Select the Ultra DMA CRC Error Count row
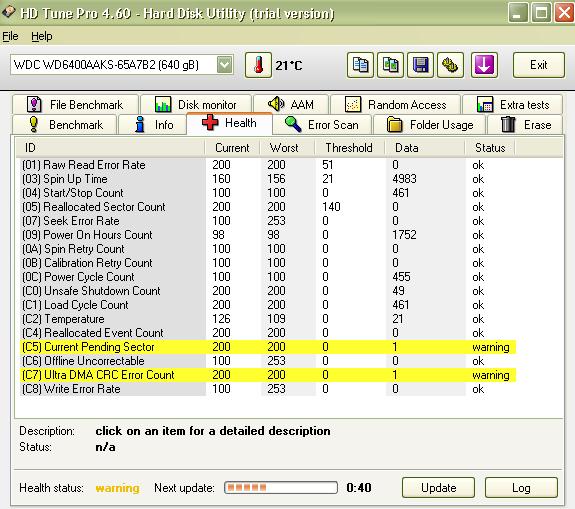The width and height of the screenshot is (575, 509). 268,375
